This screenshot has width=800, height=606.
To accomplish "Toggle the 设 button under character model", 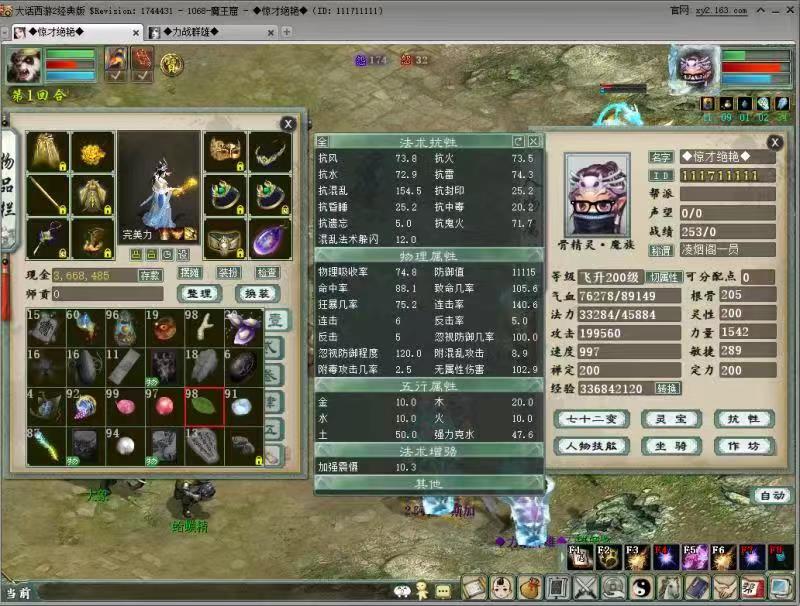I will pos(183,254).
